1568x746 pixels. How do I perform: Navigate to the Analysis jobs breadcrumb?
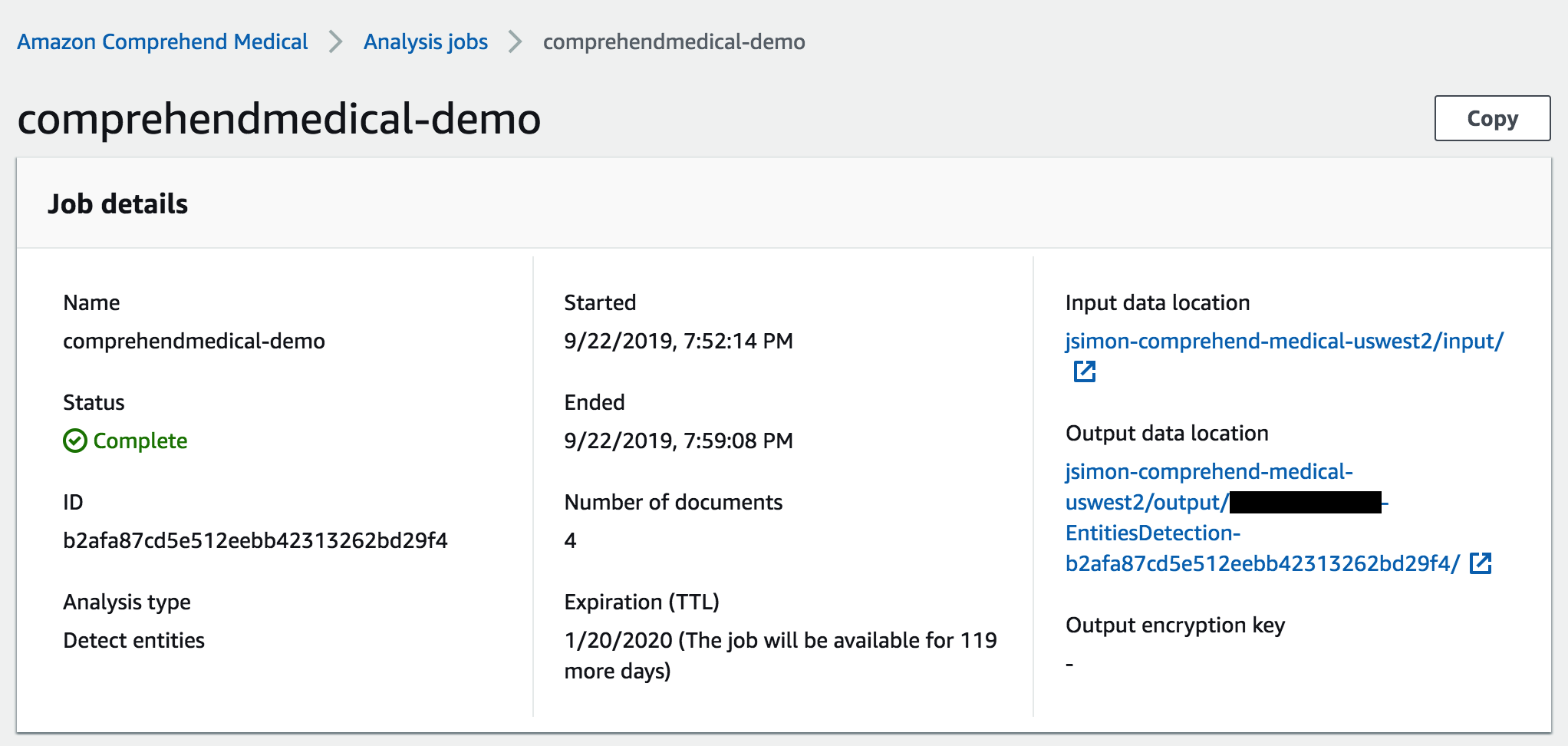coord(426,41)
